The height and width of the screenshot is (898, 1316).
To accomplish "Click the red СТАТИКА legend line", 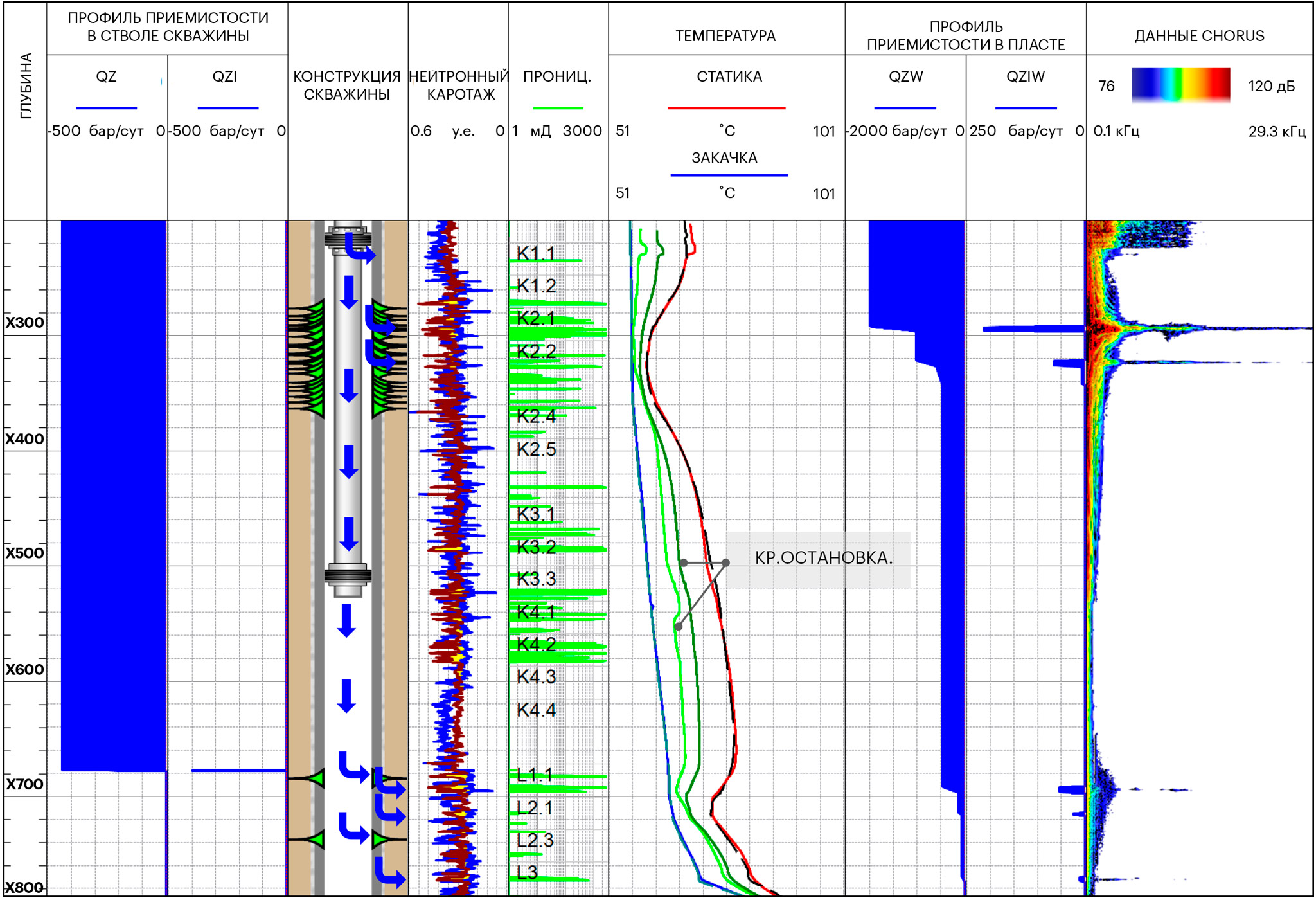I will [x=727, y=108].
